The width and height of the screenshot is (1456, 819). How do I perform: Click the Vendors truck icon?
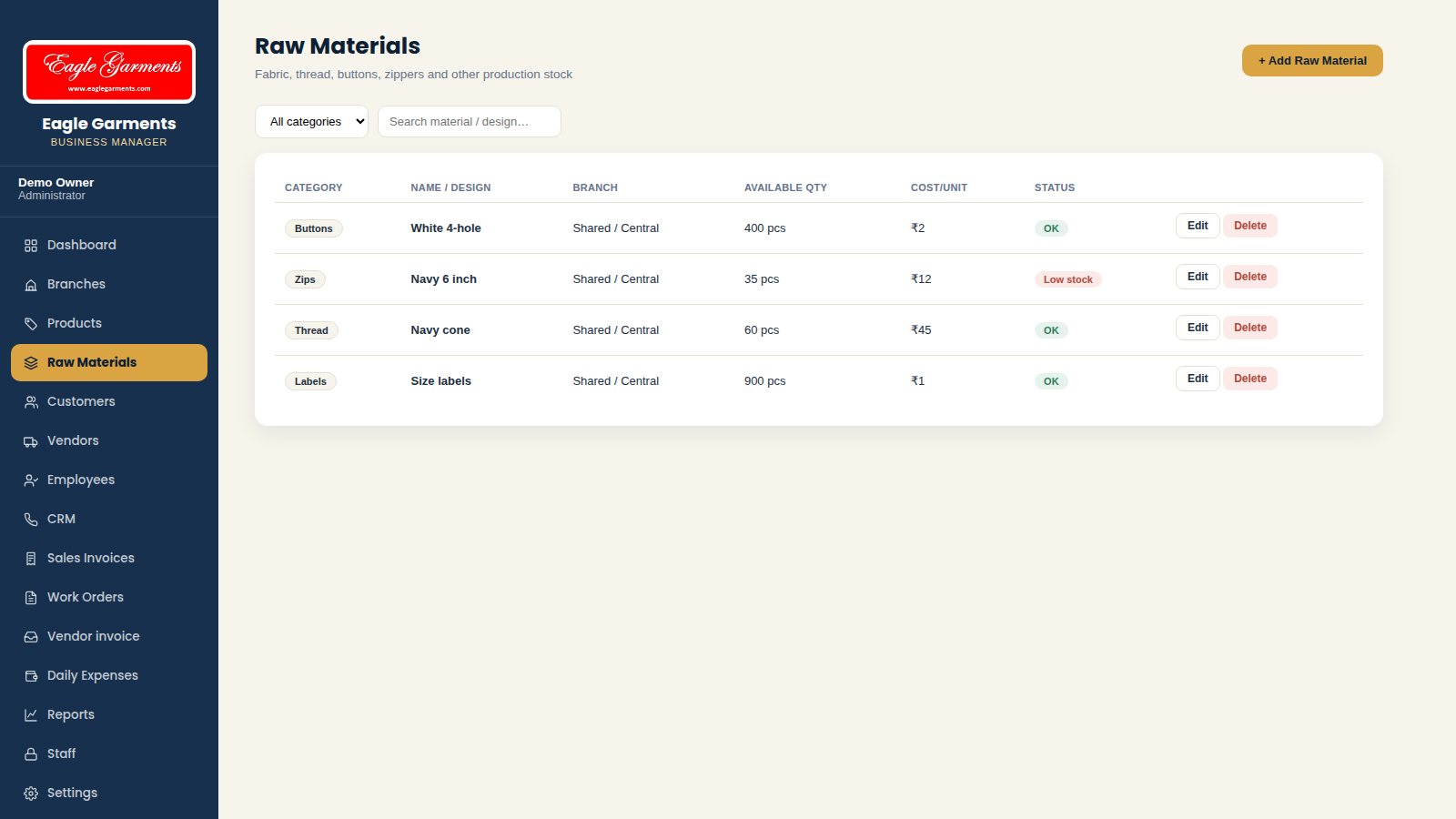click(x=31, y=441)
